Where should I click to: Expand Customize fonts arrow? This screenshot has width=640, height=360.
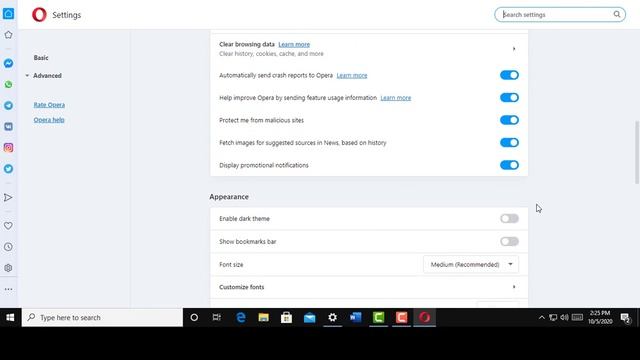point(514,287)
